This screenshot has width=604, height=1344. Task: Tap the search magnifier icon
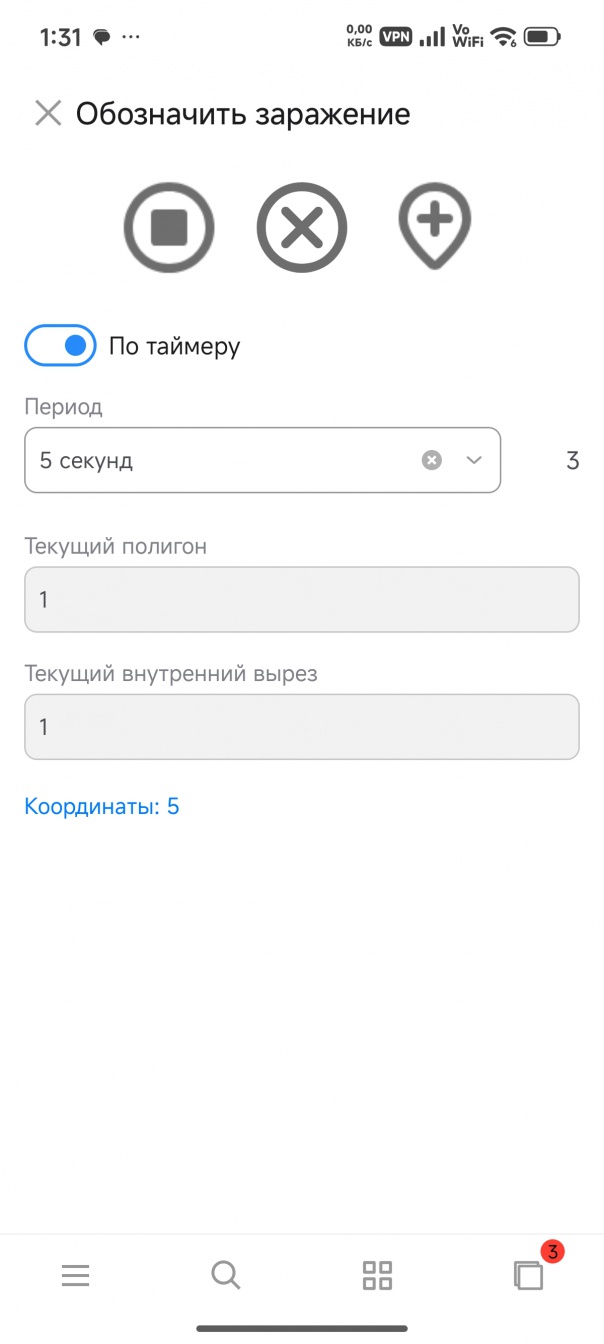click(x=226, y=1275)
